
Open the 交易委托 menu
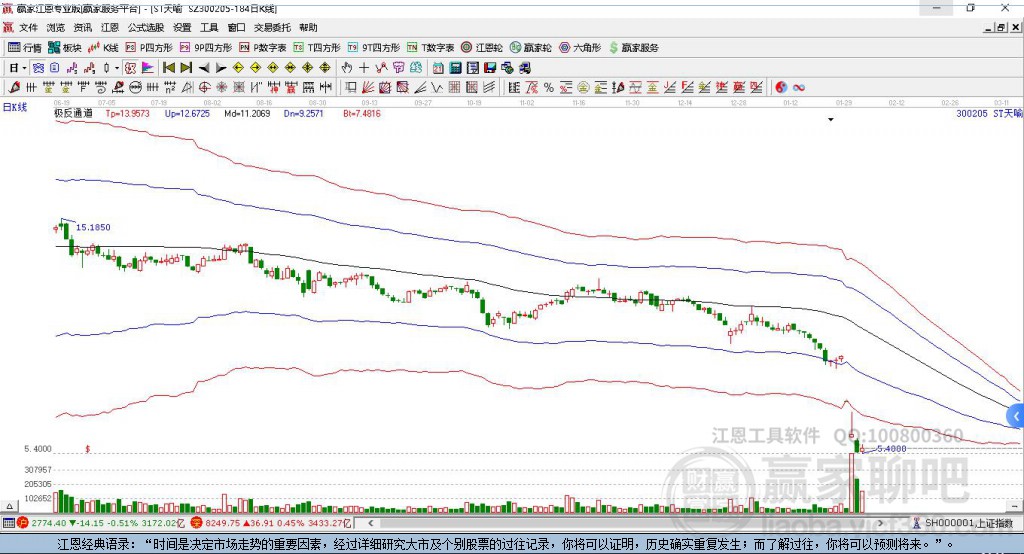(x=272, y=27)
